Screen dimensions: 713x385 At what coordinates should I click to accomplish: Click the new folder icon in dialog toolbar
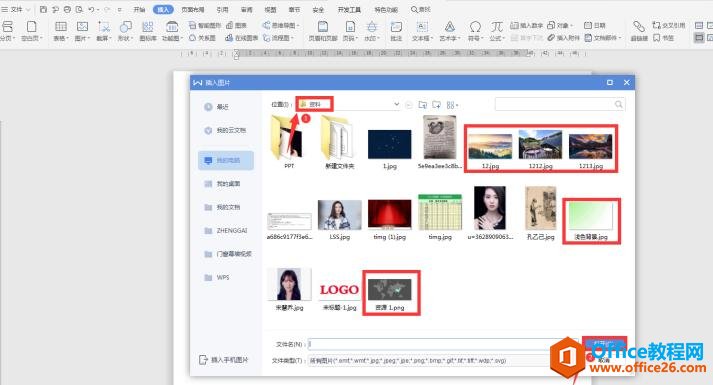(437, 105)
